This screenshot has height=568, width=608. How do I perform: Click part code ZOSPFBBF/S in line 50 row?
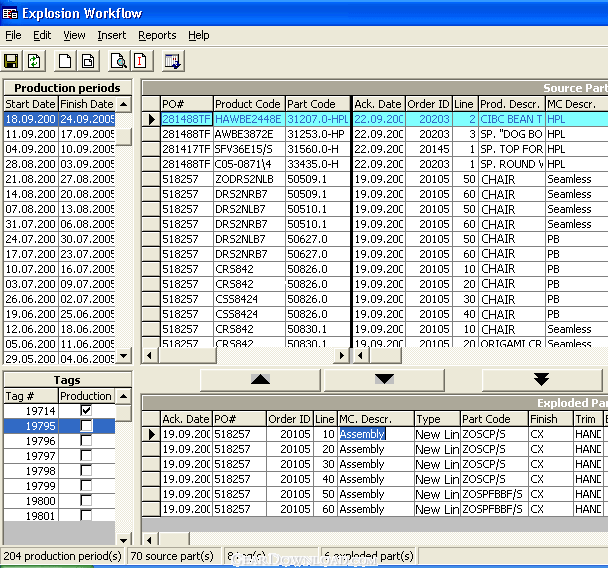coord(494,494)
